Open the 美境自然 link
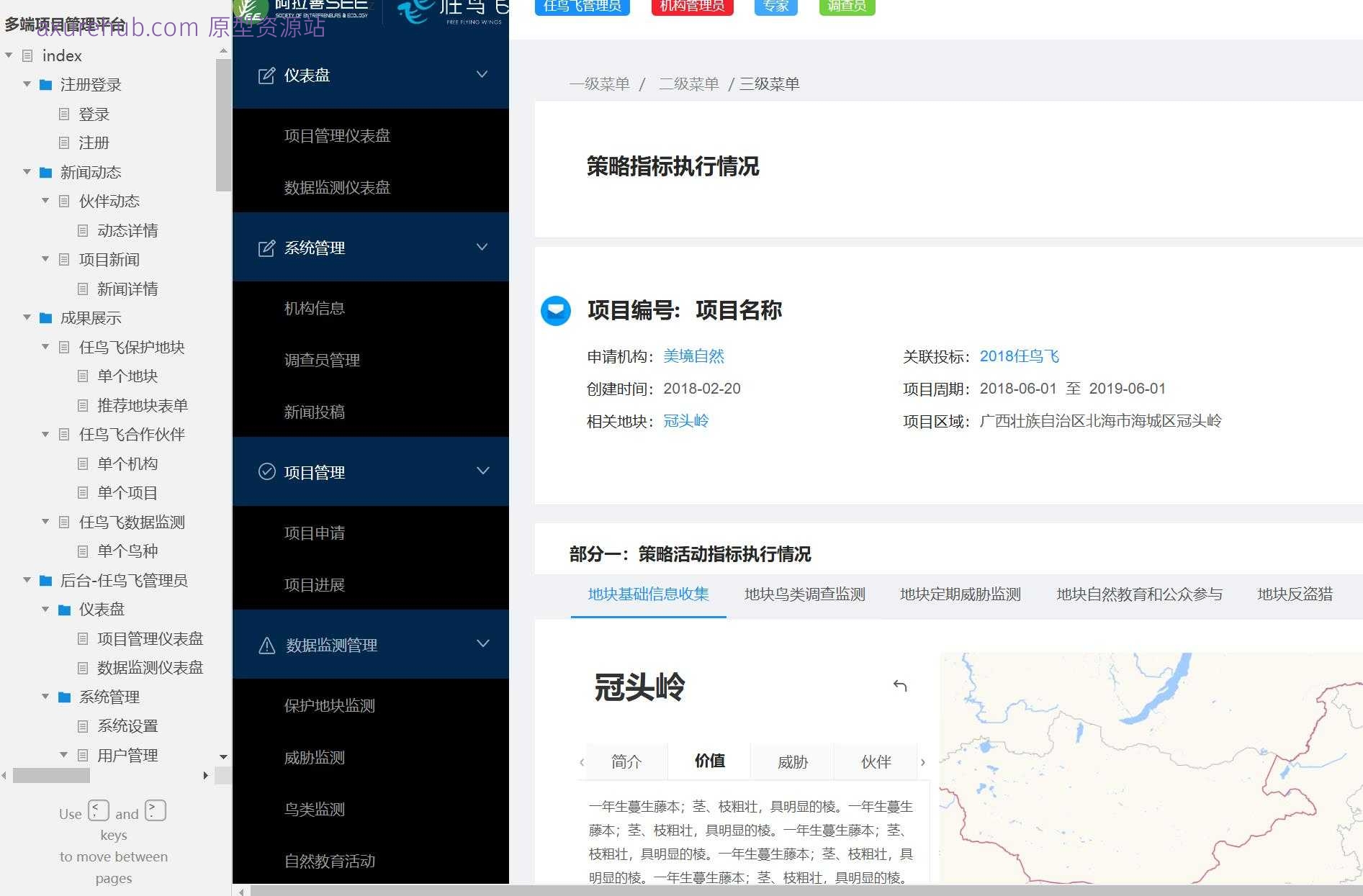1363x896 pixels. pos(693,356)
